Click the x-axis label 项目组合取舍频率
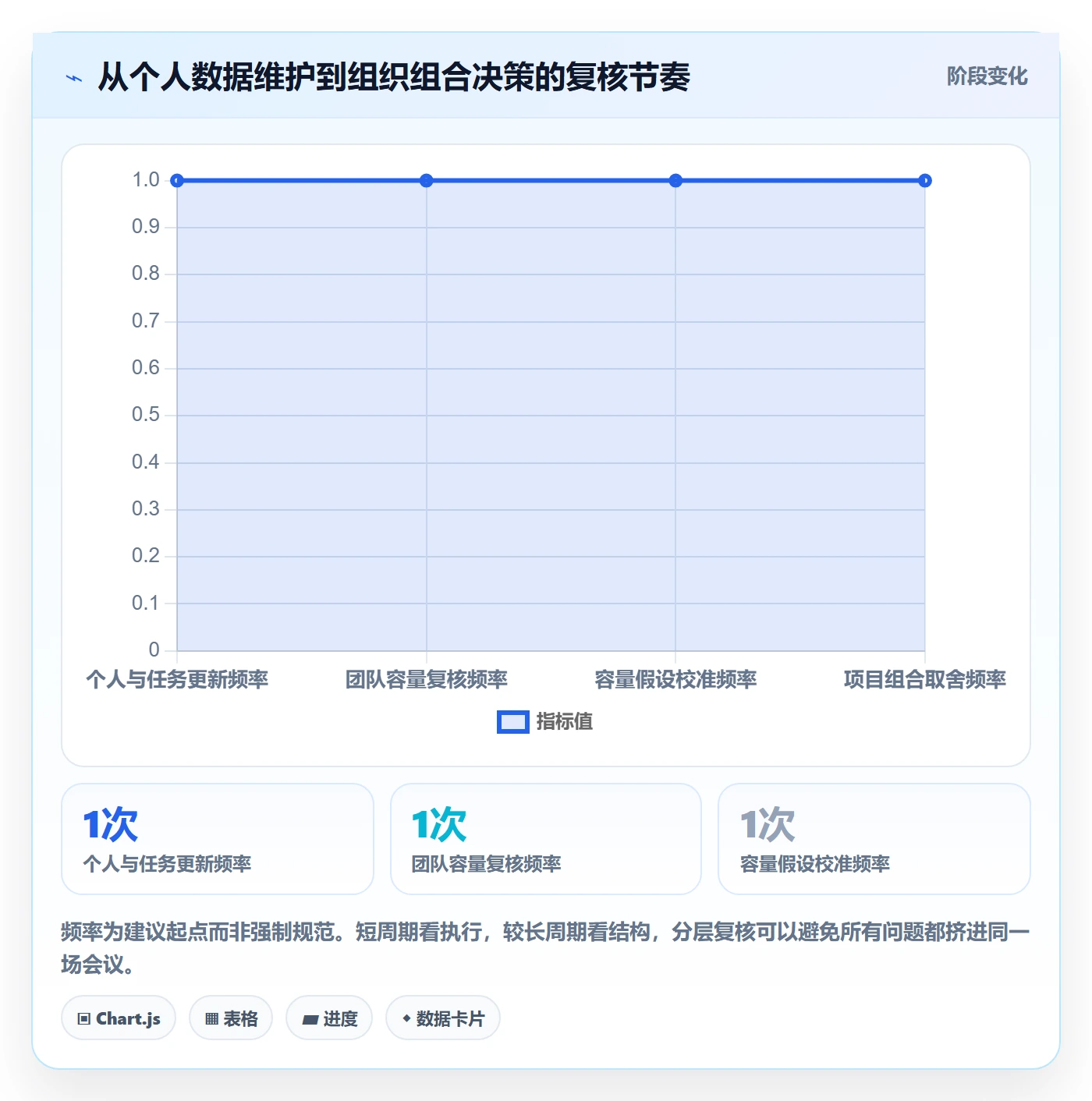1092x1101 pixels. (x=925, y=679)
